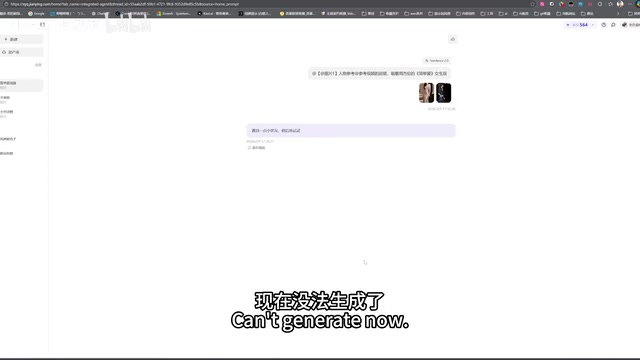The height and width of the screenshot is (360, 640).
Task: Open the user avatar at header right
Action: click(x=624, y=25)
